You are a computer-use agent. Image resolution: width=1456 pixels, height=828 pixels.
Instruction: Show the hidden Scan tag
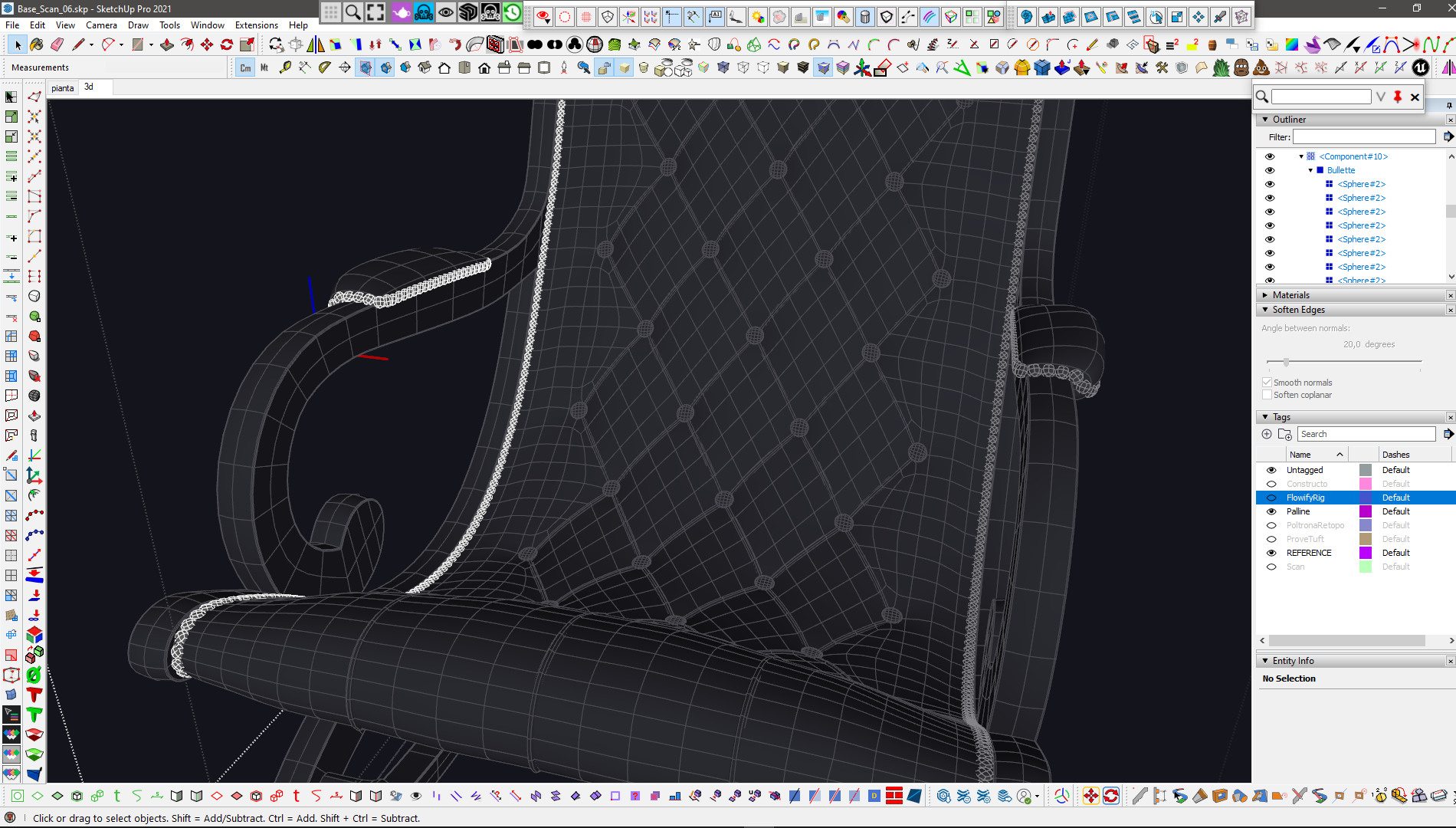[x=1271, y=567]
